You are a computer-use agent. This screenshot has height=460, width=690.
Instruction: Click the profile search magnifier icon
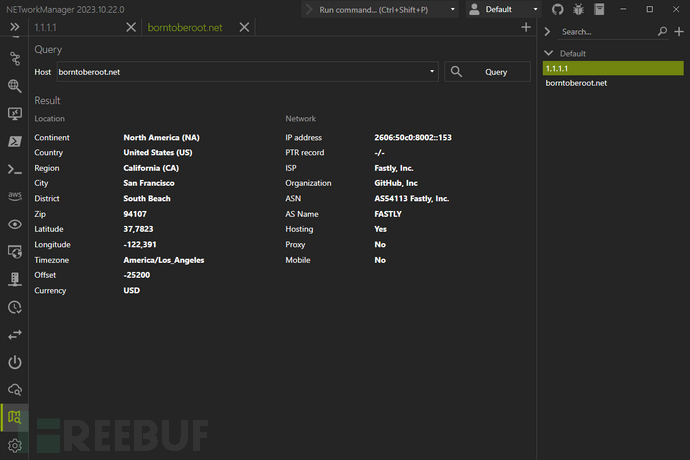point(662,31)
